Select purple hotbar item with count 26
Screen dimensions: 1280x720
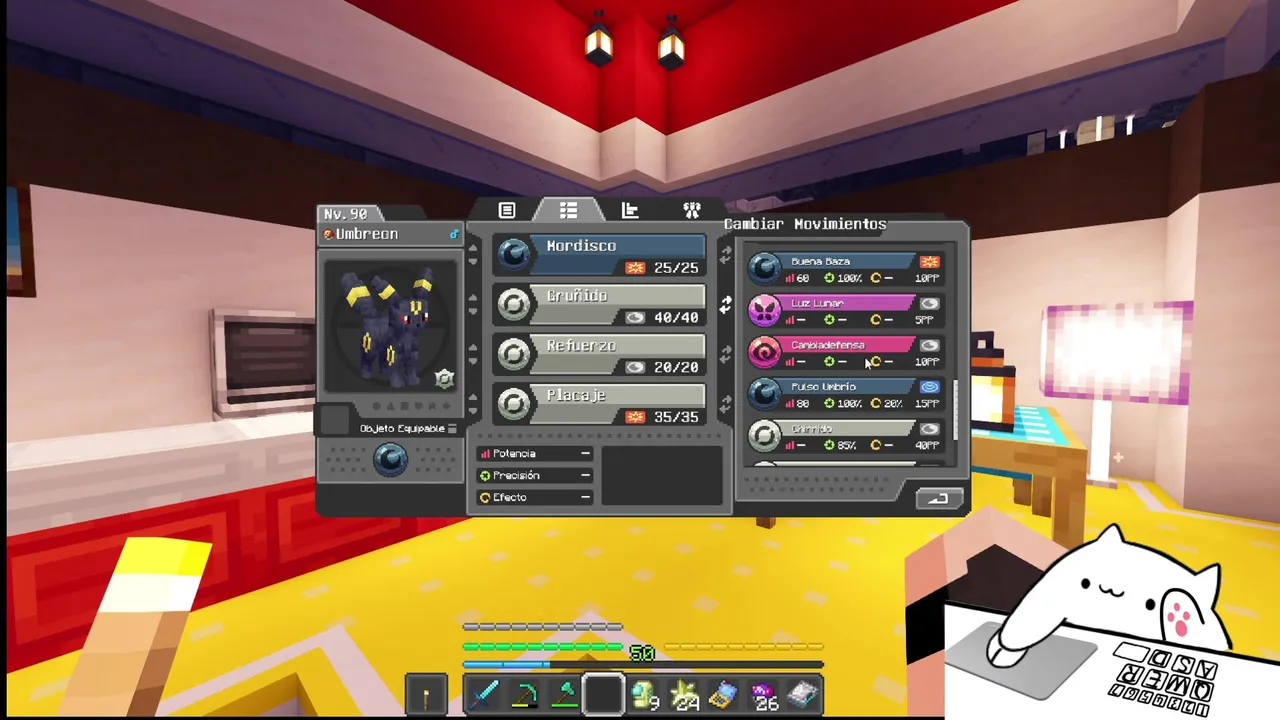click(x=764, y=694)
